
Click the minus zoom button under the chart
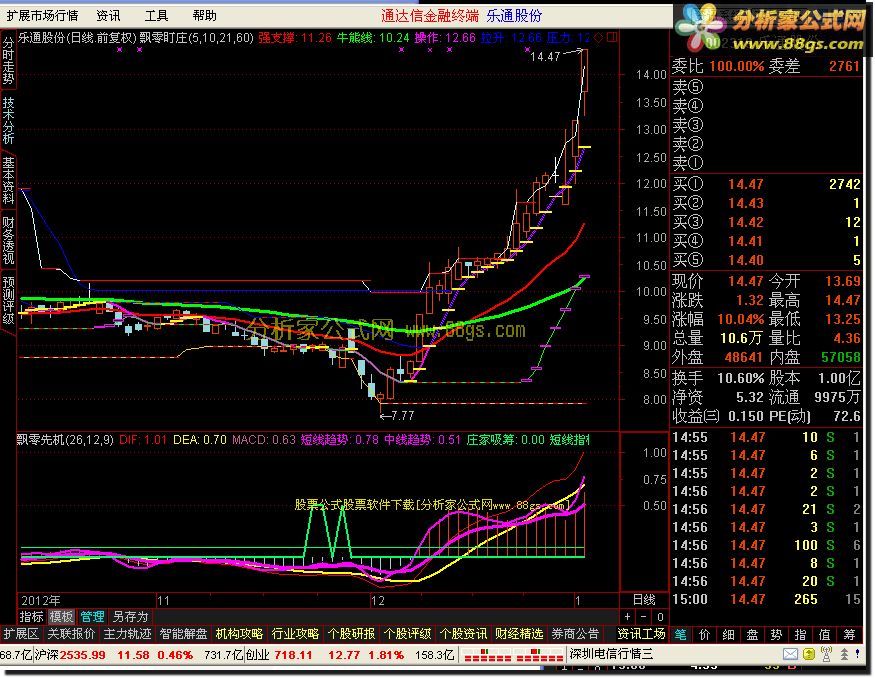coord(643,617)
